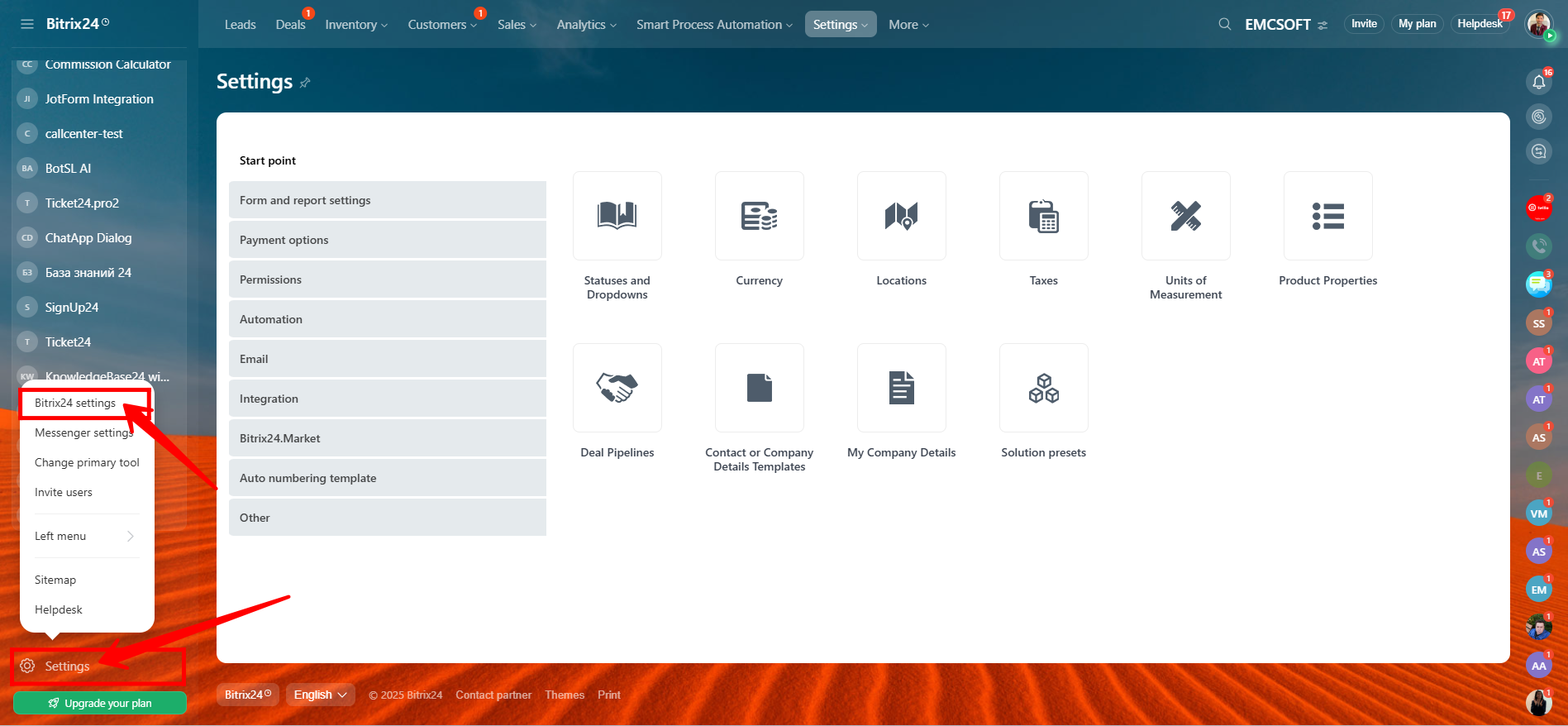Click the search magnifier icon in header
The height and width of the screenshot is (726, 1568).
click(x=1225, y=24)
